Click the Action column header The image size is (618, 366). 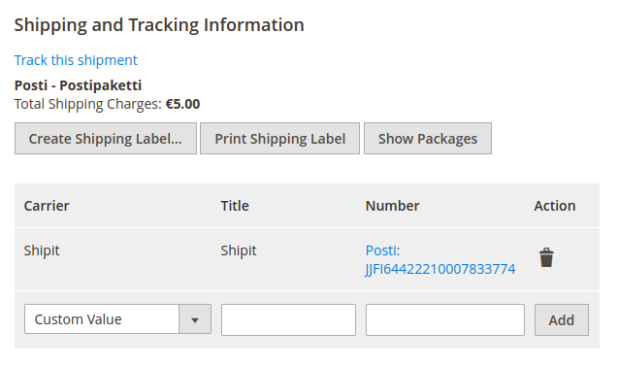click(x=555, y=206)
